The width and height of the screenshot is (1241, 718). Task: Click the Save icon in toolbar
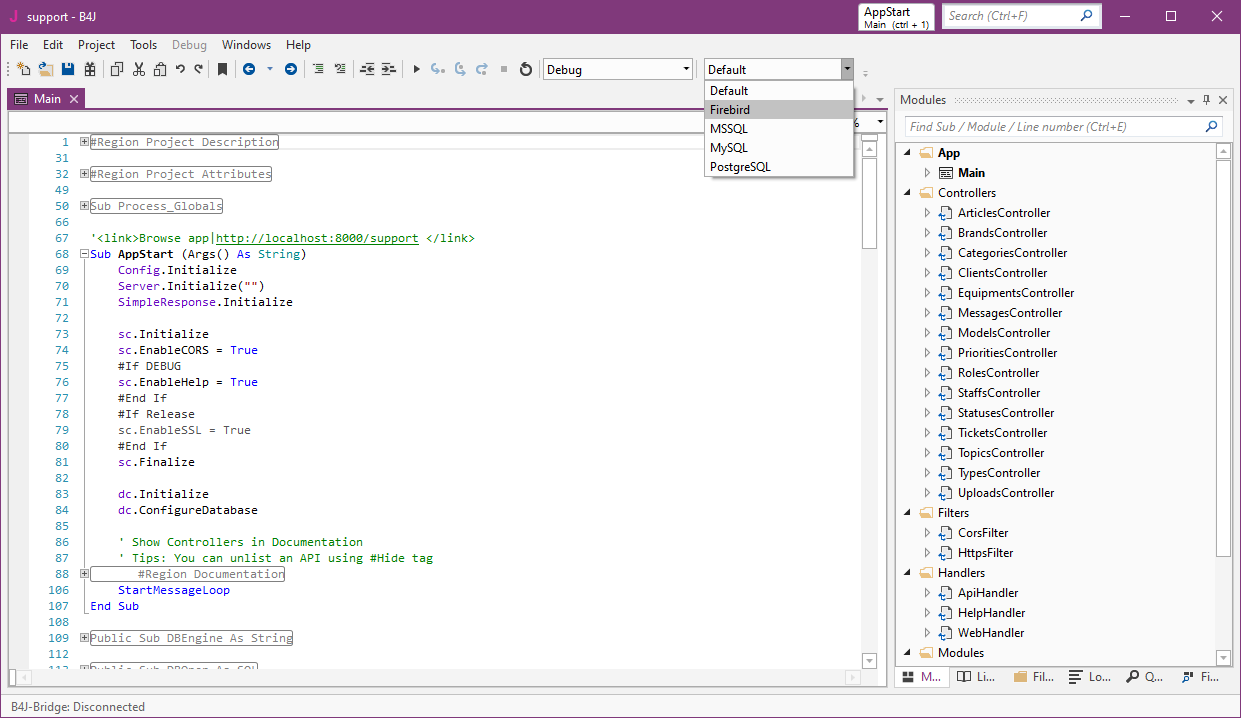pos(68,69)
